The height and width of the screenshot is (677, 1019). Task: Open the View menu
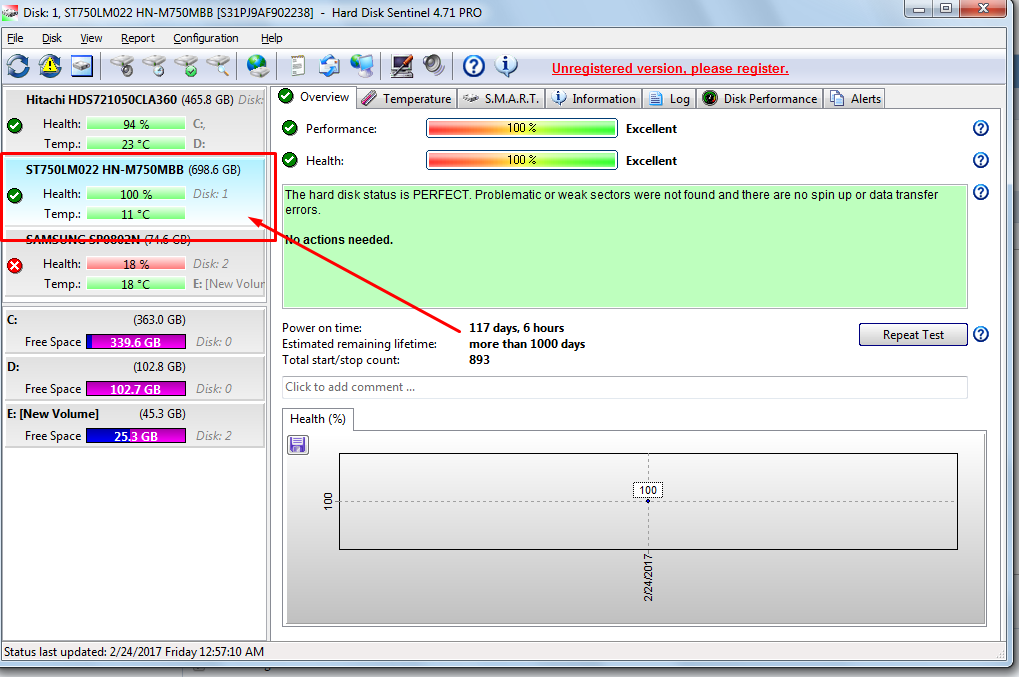click(x=91, y=38)
